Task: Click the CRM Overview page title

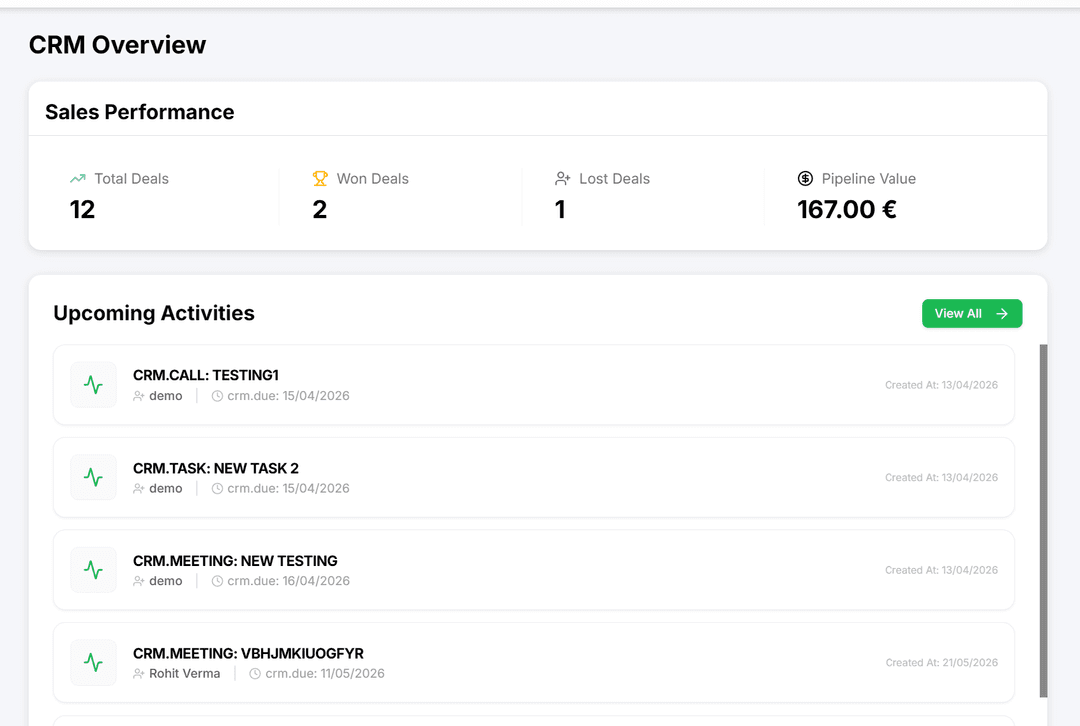Action: [x=117, y=45]
